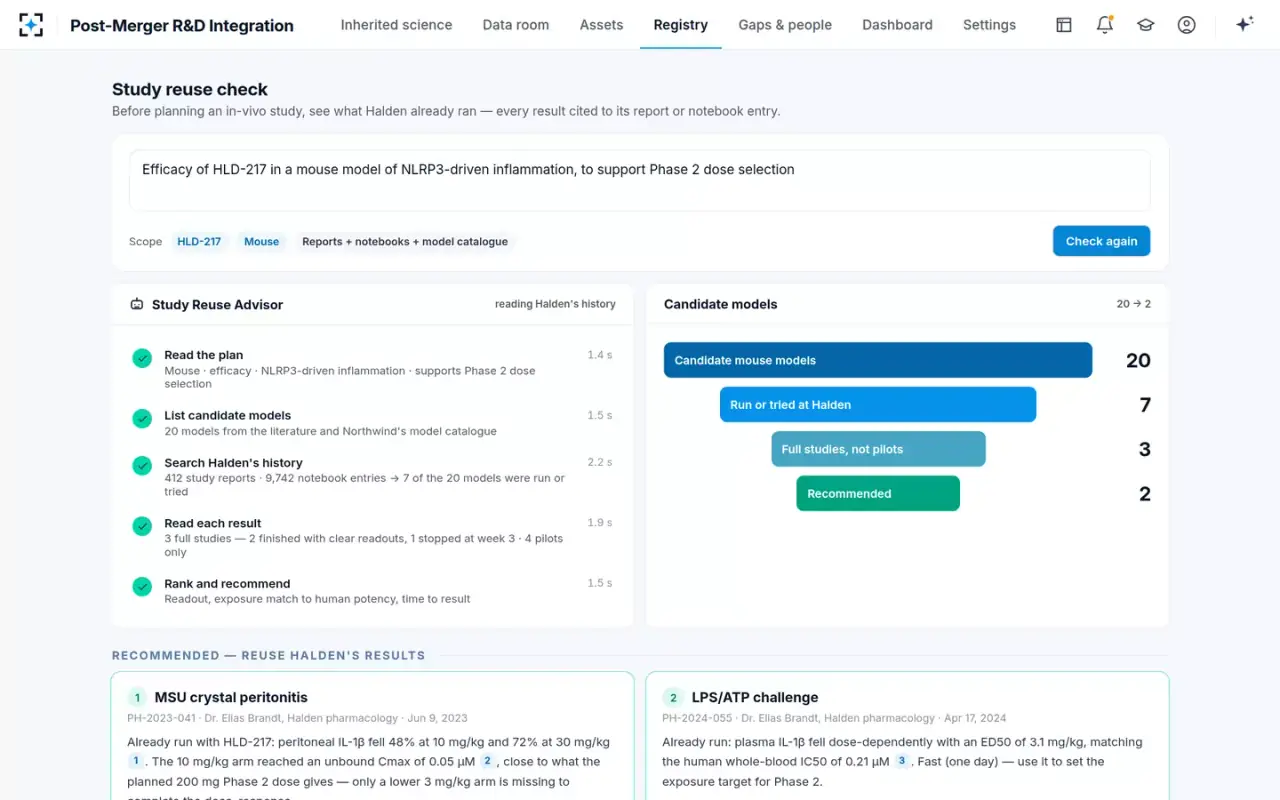
Task: Click the Search Halden's history step title
Action: coord(233,463)
